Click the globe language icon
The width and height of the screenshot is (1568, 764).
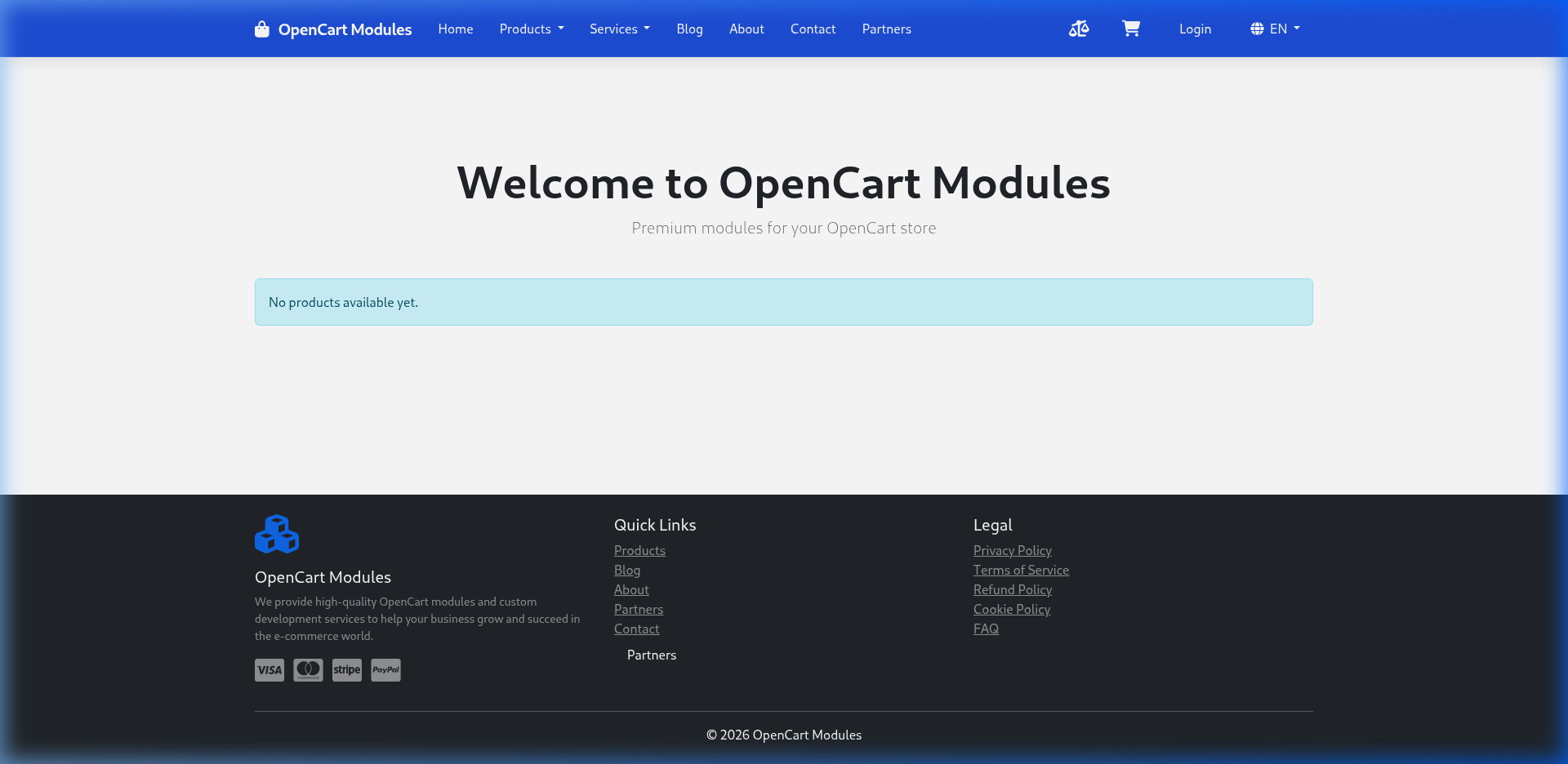coord(1257,29)
